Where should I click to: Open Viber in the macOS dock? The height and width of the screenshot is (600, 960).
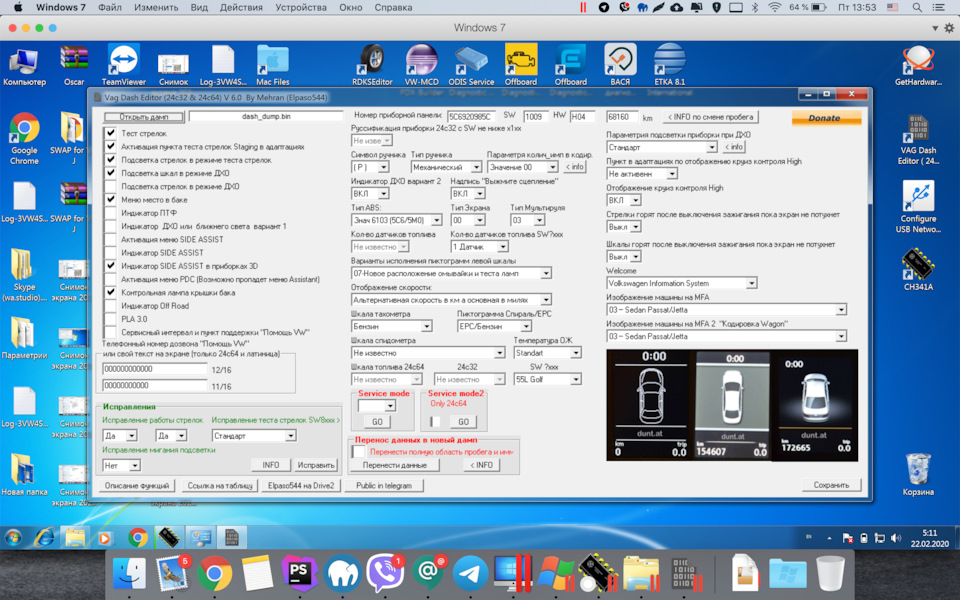(x=384, y=574)
